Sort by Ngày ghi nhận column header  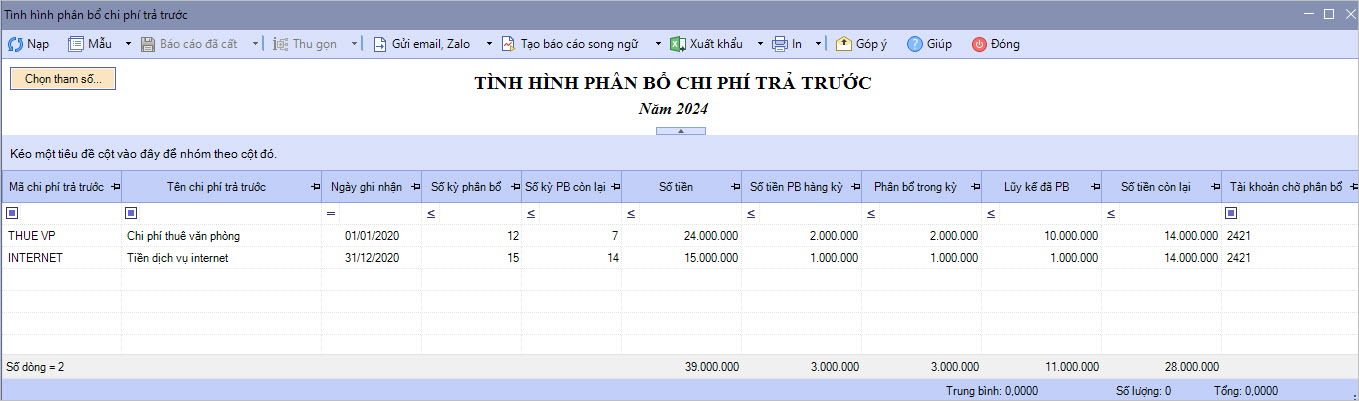(365, 187)
